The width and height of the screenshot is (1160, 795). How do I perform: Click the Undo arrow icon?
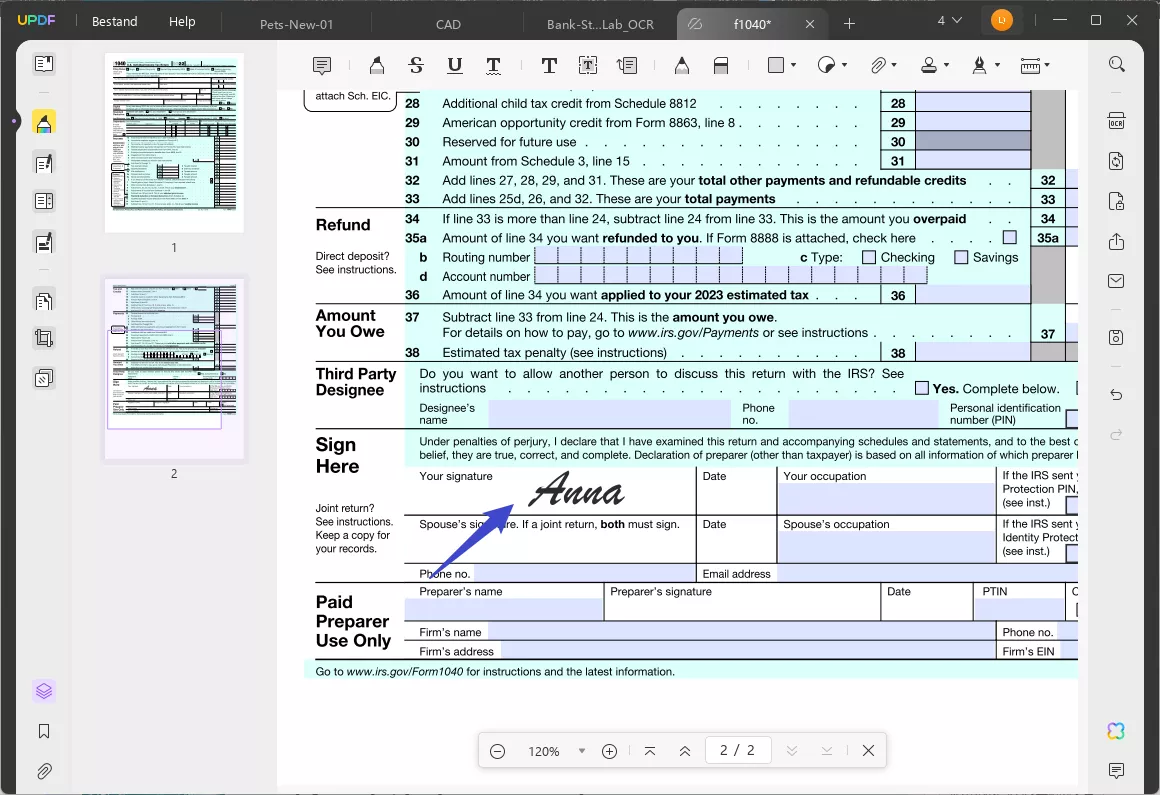point(1116,395)
